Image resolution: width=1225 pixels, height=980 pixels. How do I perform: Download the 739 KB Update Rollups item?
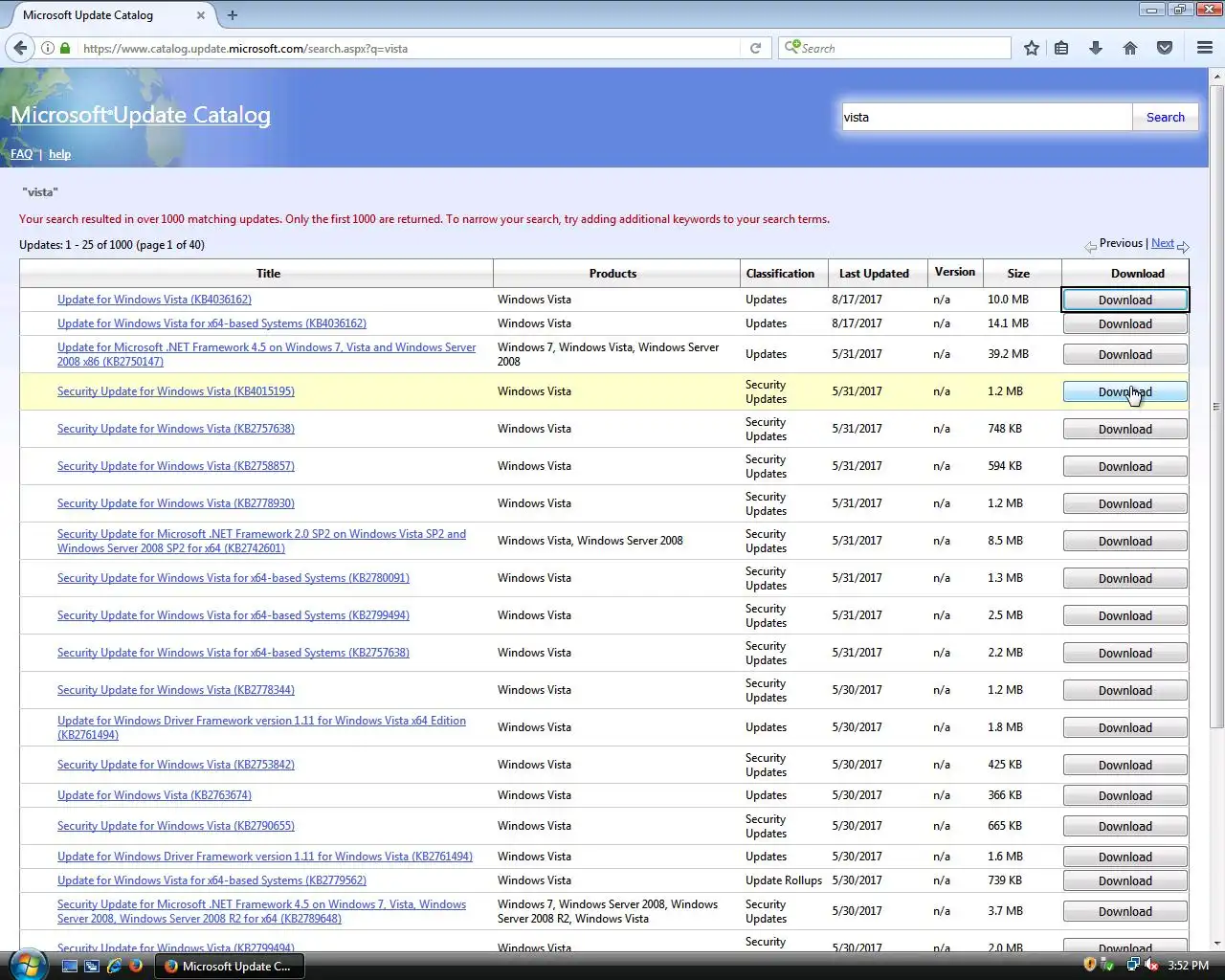click(1125, 880)
